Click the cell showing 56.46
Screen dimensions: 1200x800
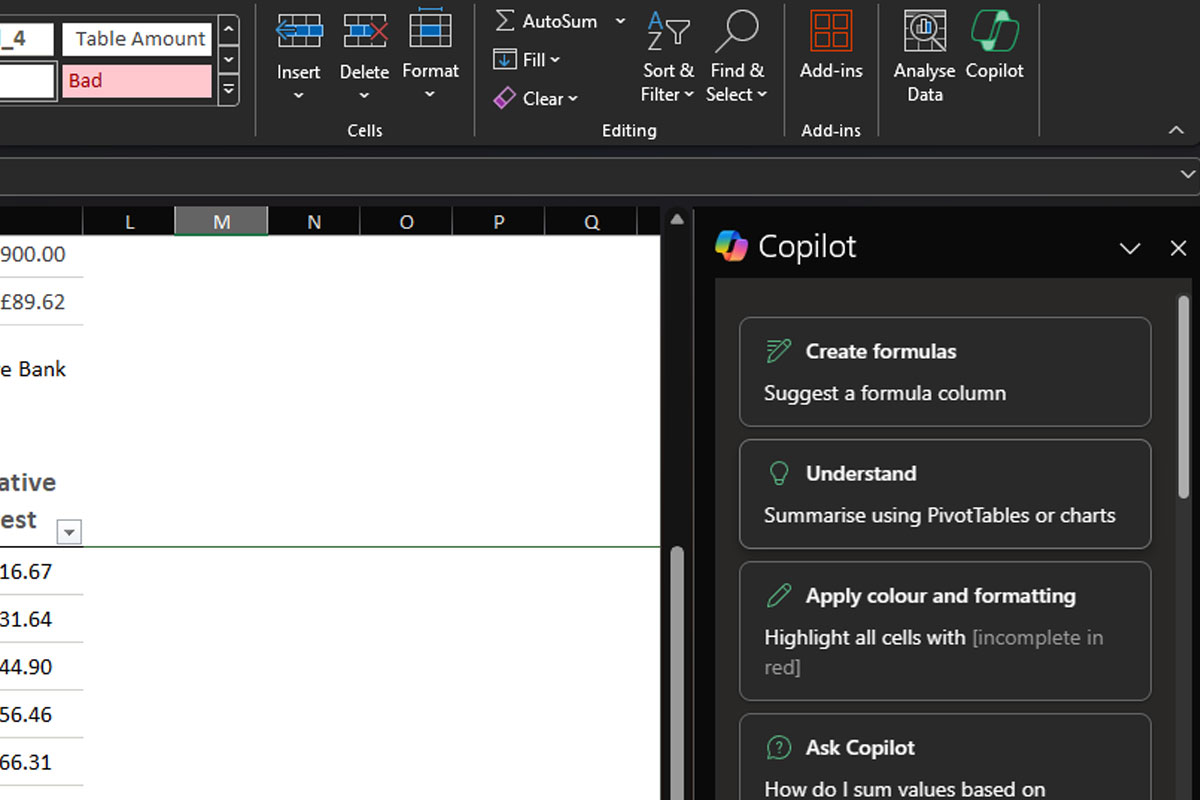[41, 715]
